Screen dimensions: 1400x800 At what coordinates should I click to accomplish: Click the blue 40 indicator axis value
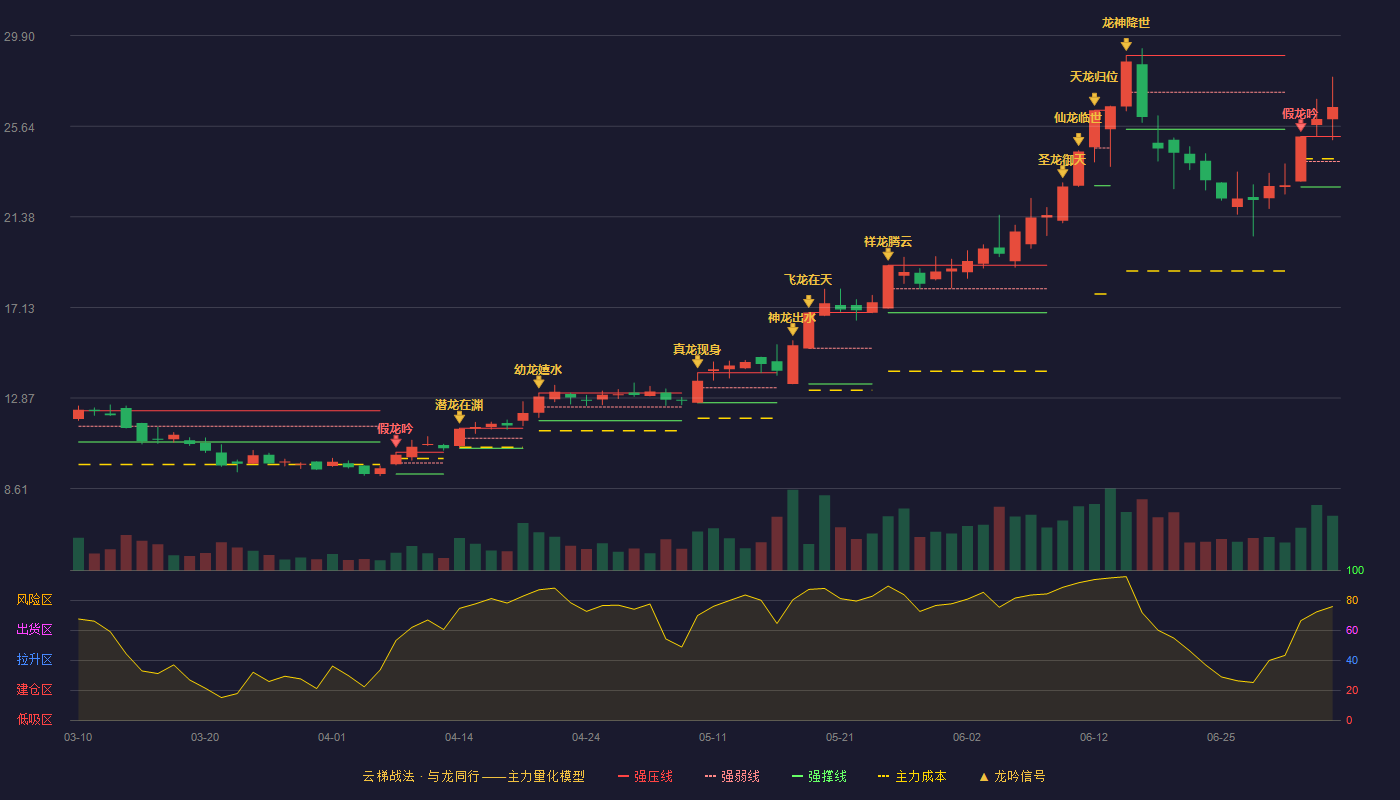coord(1352,660)
